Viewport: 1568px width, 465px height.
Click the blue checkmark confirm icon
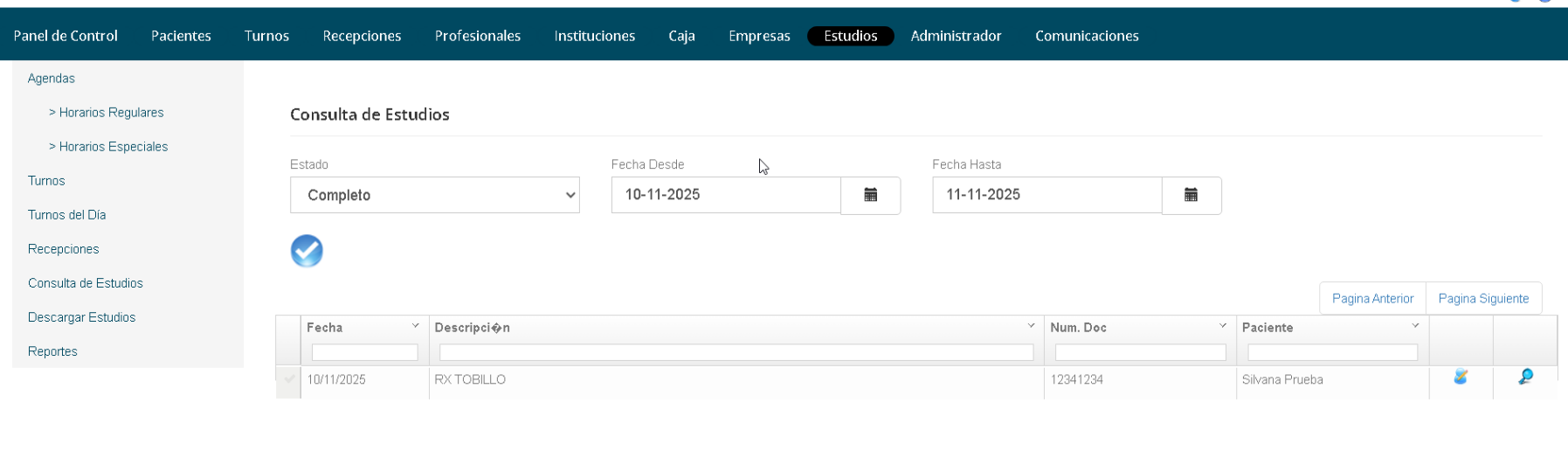click(307, 251)
